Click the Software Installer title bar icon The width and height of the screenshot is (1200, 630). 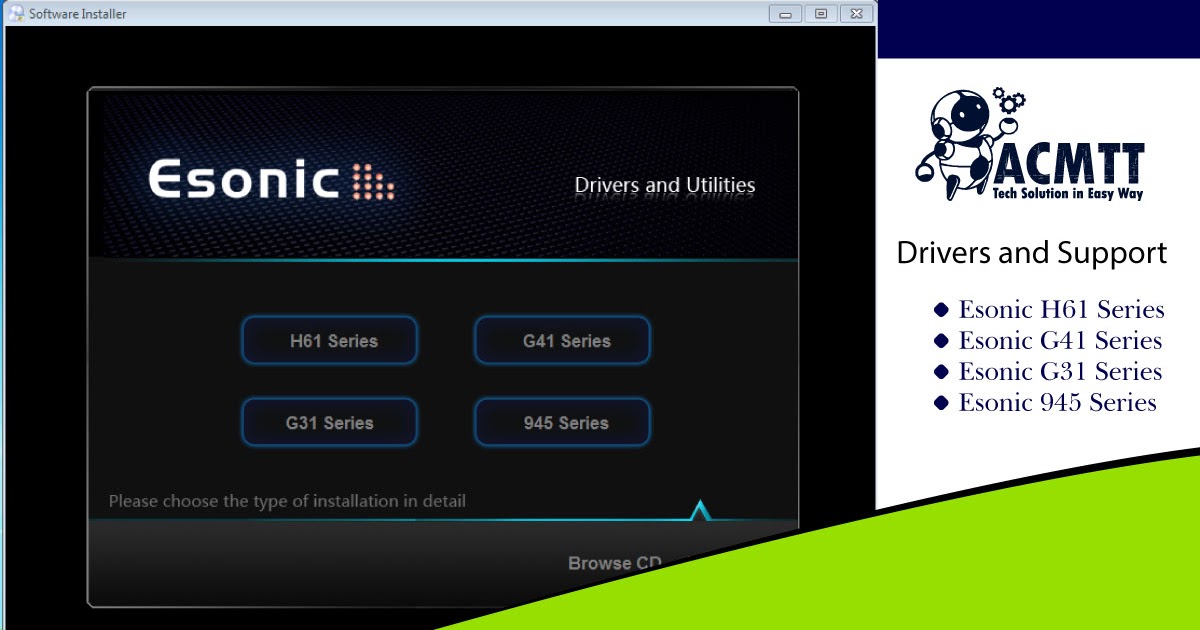coord(16,14)
